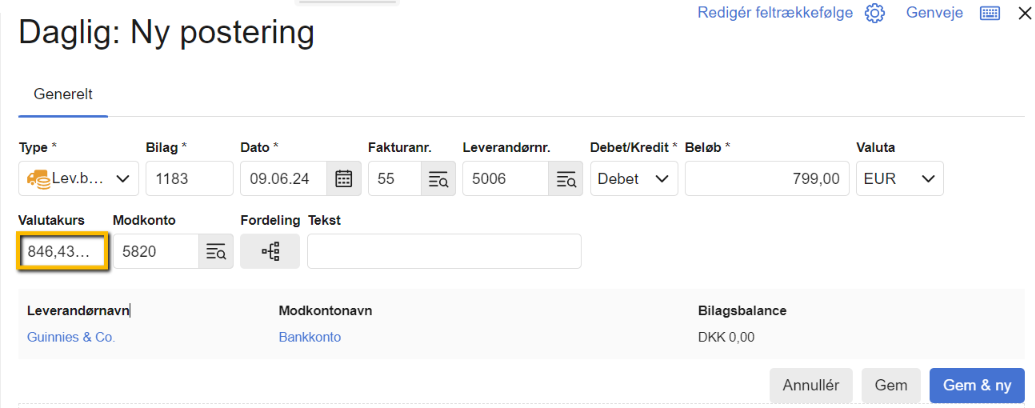
Task: Focus the Beløb amount field
Action: point(766,179)
